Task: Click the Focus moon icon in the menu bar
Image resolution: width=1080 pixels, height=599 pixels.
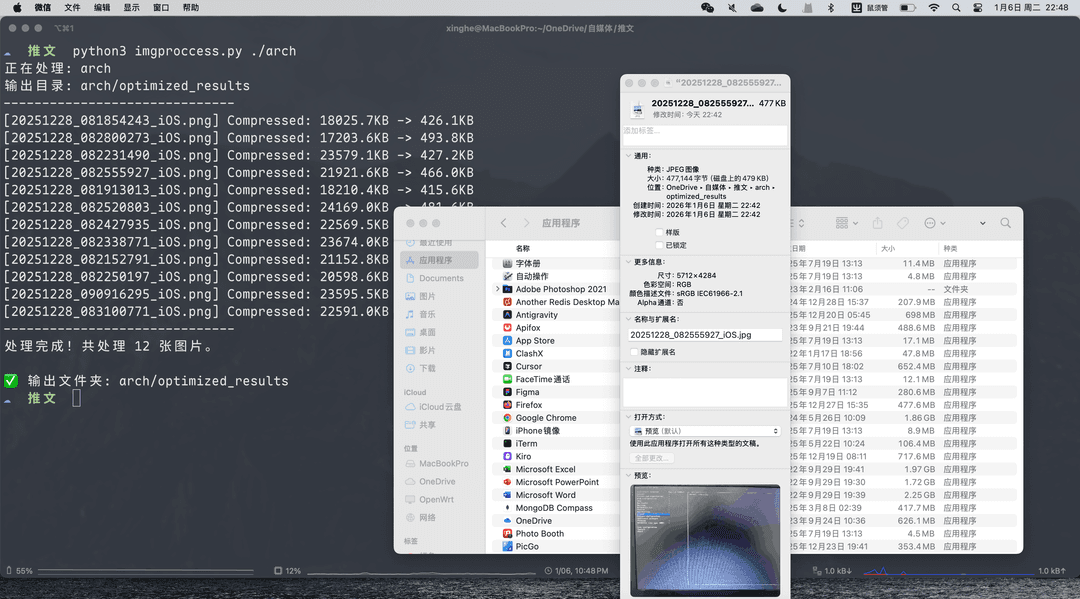Action: [782, 8]
